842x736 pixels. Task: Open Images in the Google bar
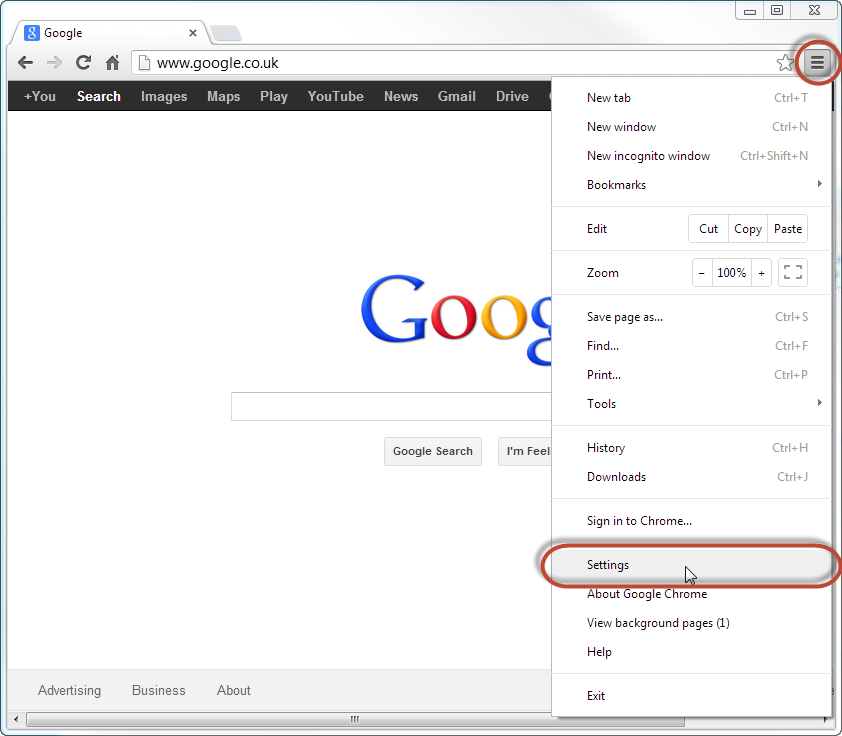click(164, 96)
